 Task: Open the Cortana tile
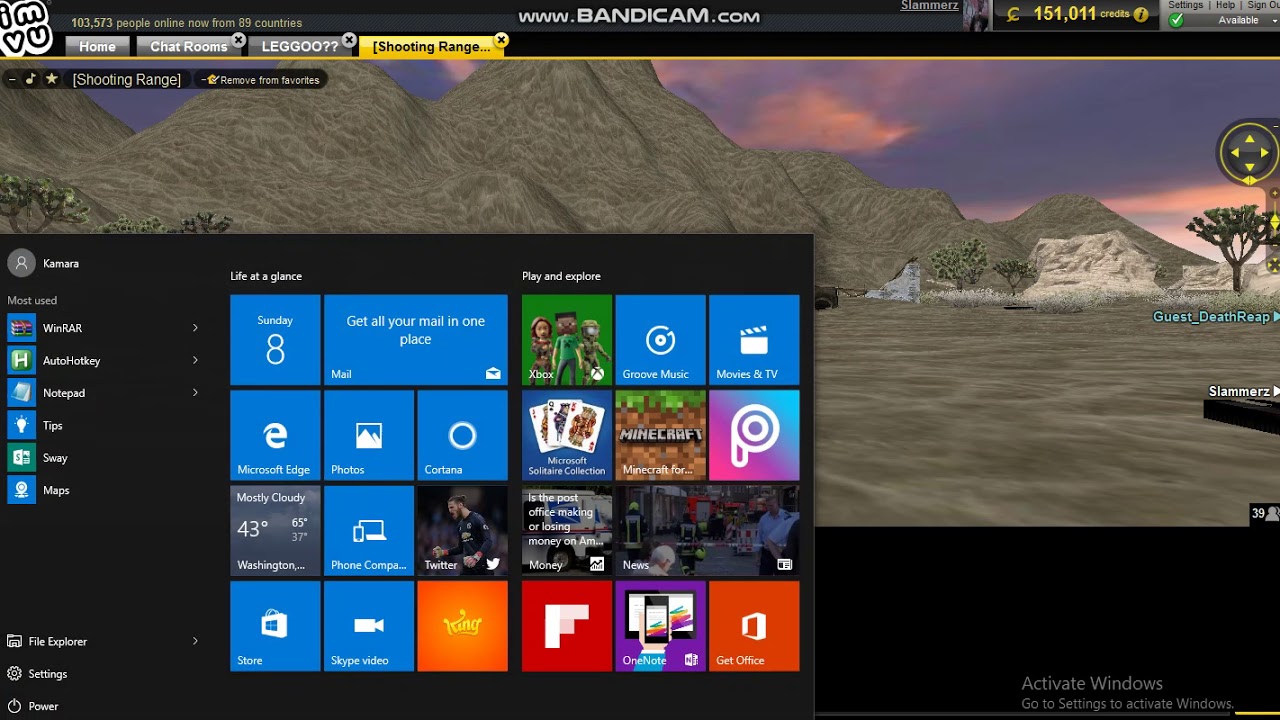click(462, 436)
